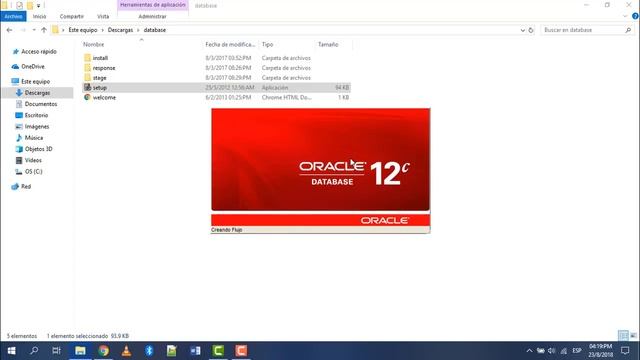Select the stage folder icon
This screenshot has height=360, width=640.
(87, 78)
